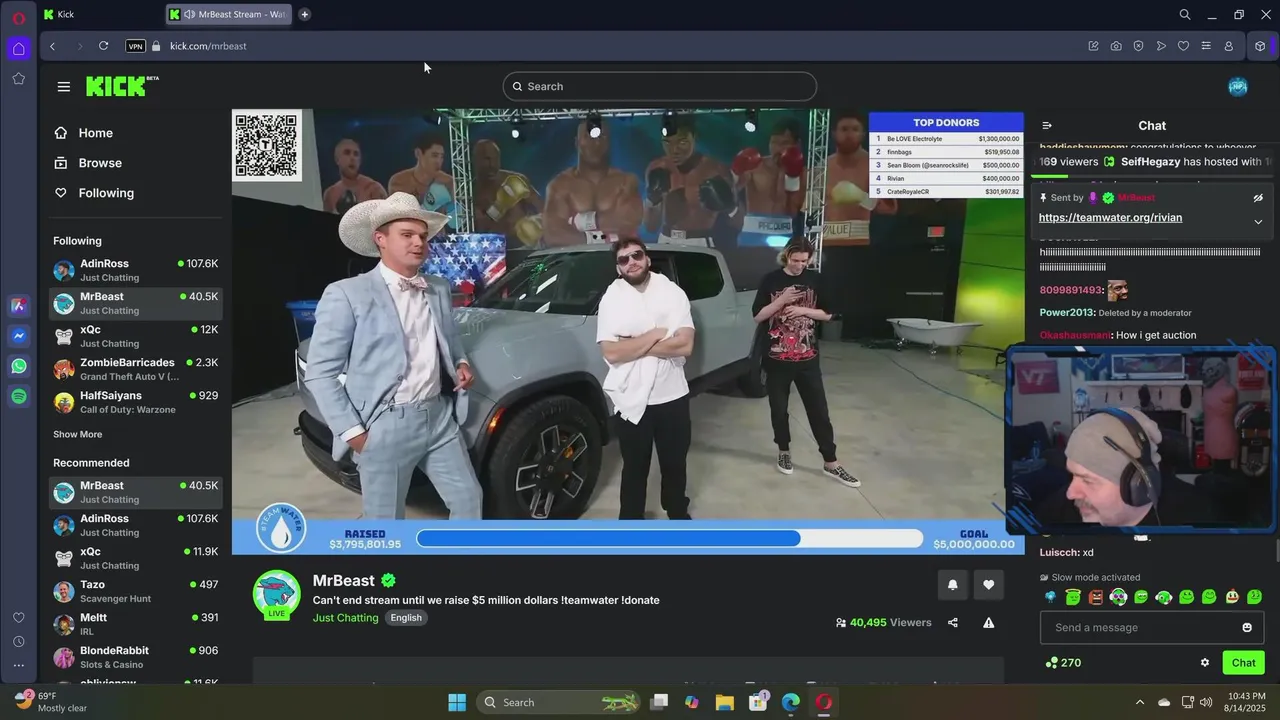
Task: Open MrBeast channel avatar
Action: point(277,595)
